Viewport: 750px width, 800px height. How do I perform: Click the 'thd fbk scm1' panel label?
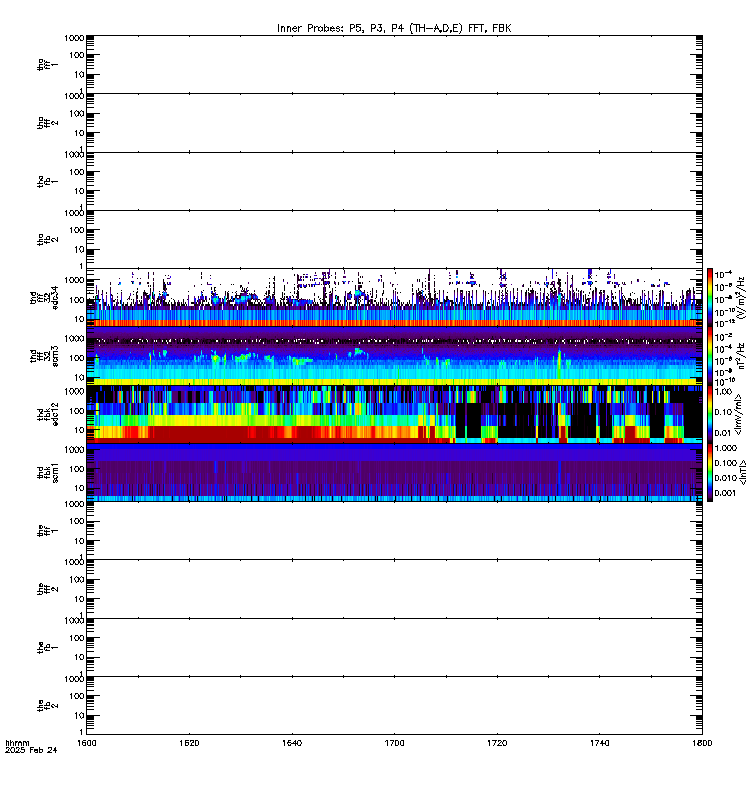tap(48, 472)
